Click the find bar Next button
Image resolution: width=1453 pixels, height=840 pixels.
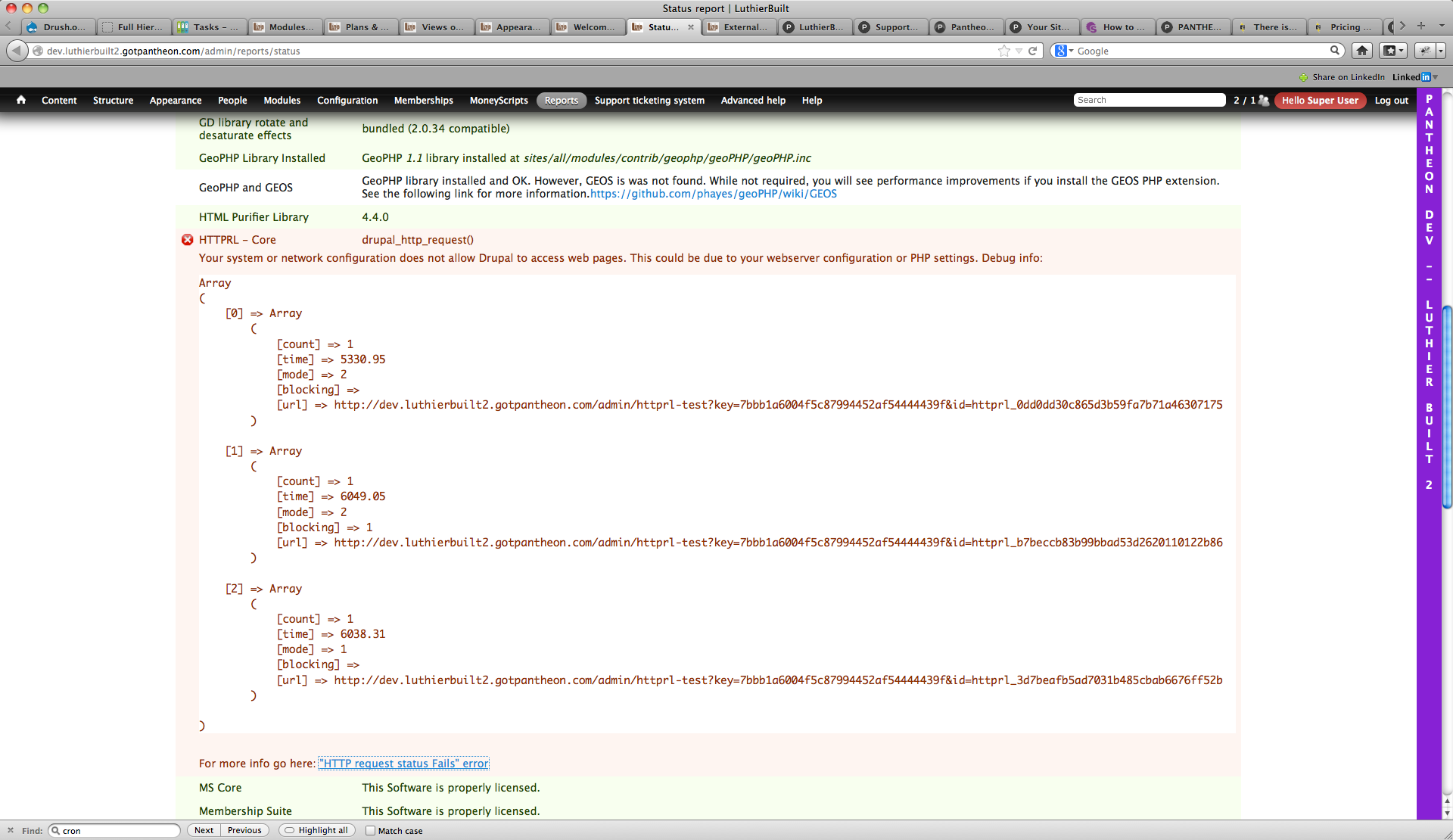tap(204, 830)
